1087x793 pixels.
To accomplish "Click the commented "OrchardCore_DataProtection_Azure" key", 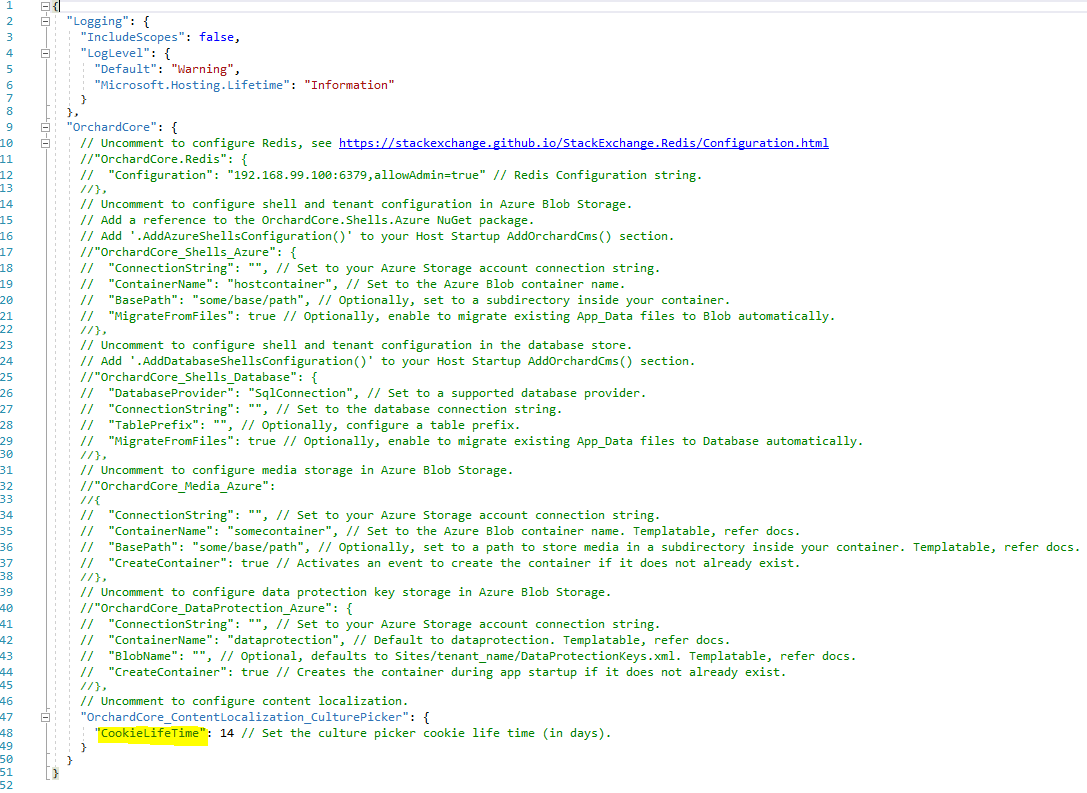I will point(213,609).
